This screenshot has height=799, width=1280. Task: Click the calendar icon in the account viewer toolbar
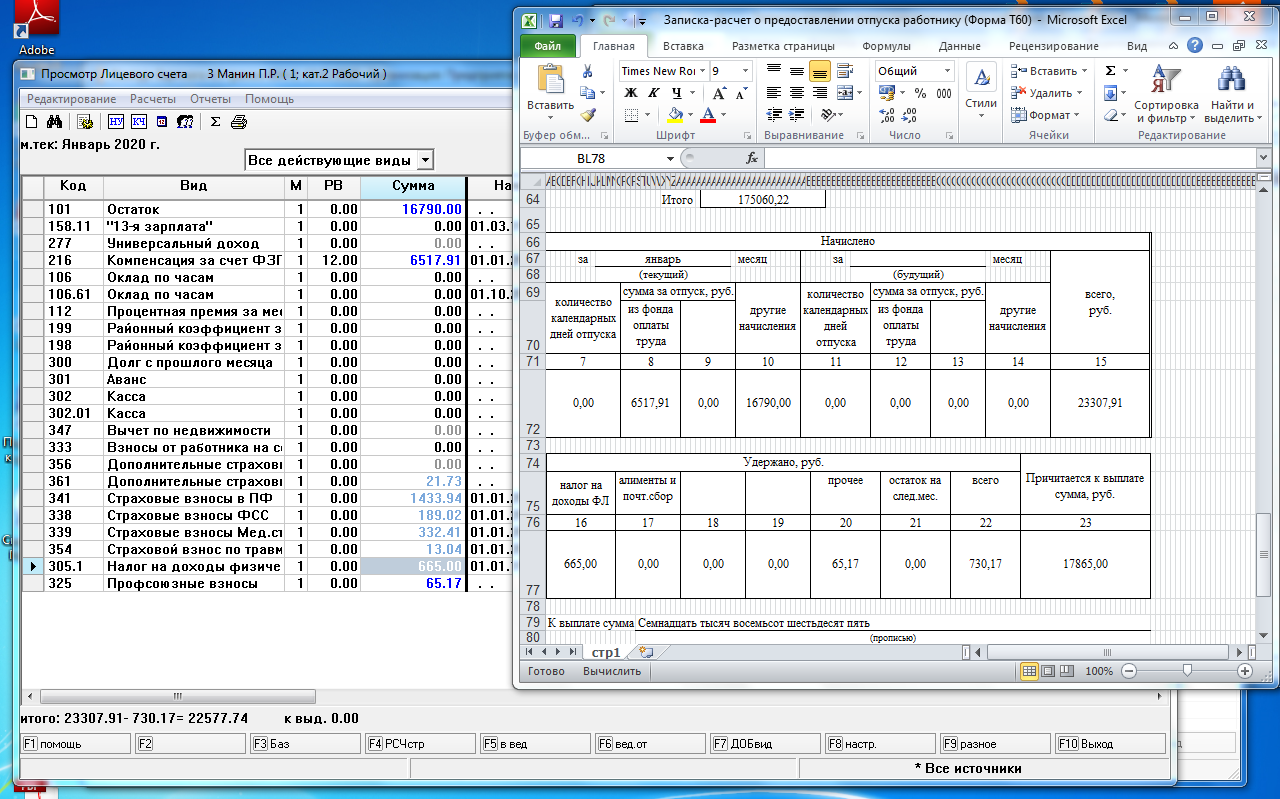[x=161, y=122]
